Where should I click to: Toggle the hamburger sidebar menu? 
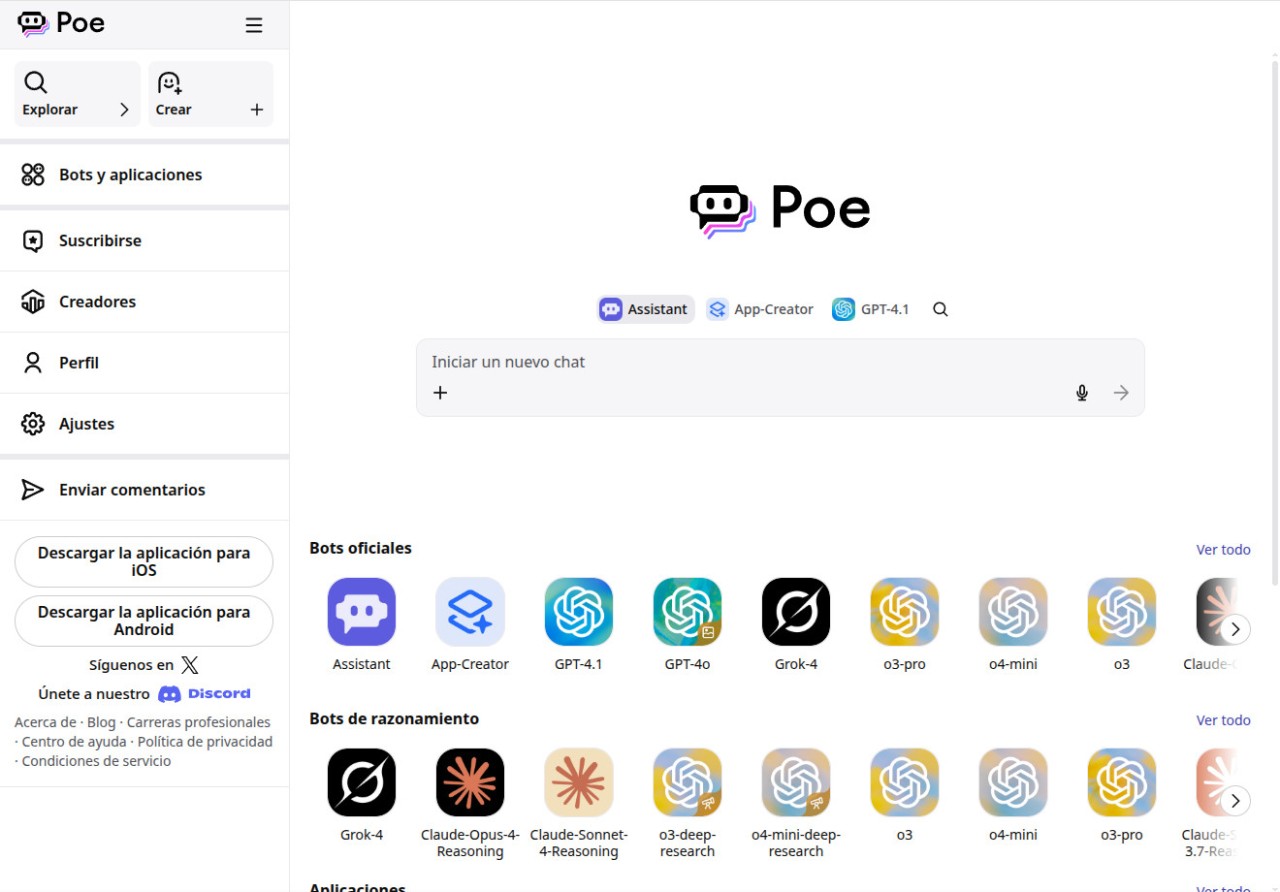pos(254,25)
